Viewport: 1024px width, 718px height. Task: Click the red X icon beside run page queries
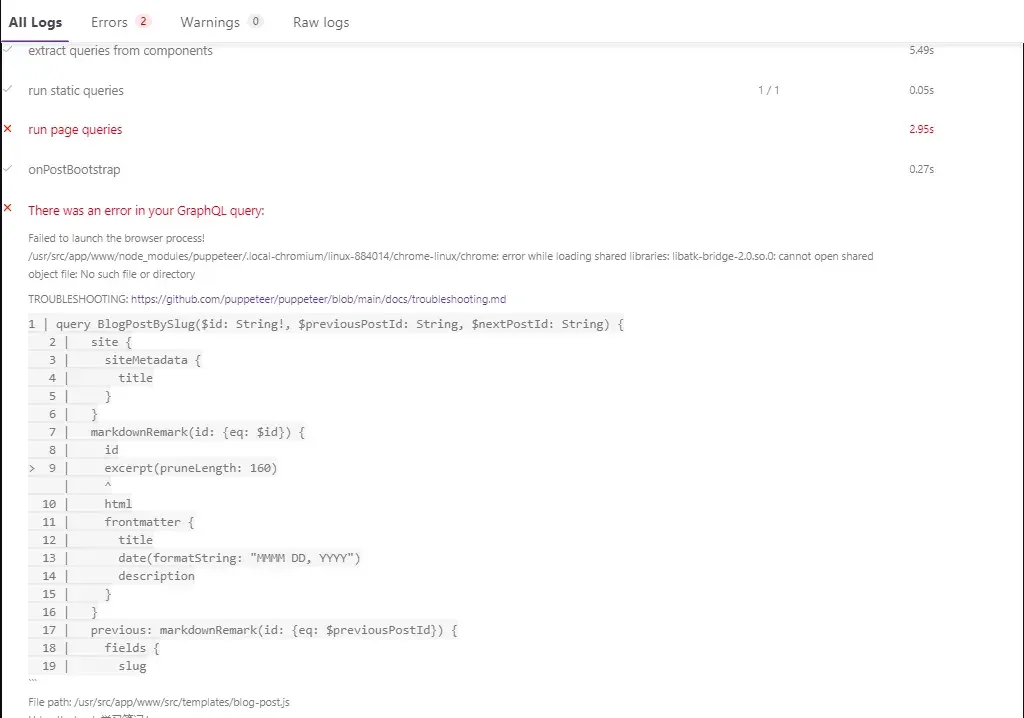pyautogui.click(x=8, y=129)
